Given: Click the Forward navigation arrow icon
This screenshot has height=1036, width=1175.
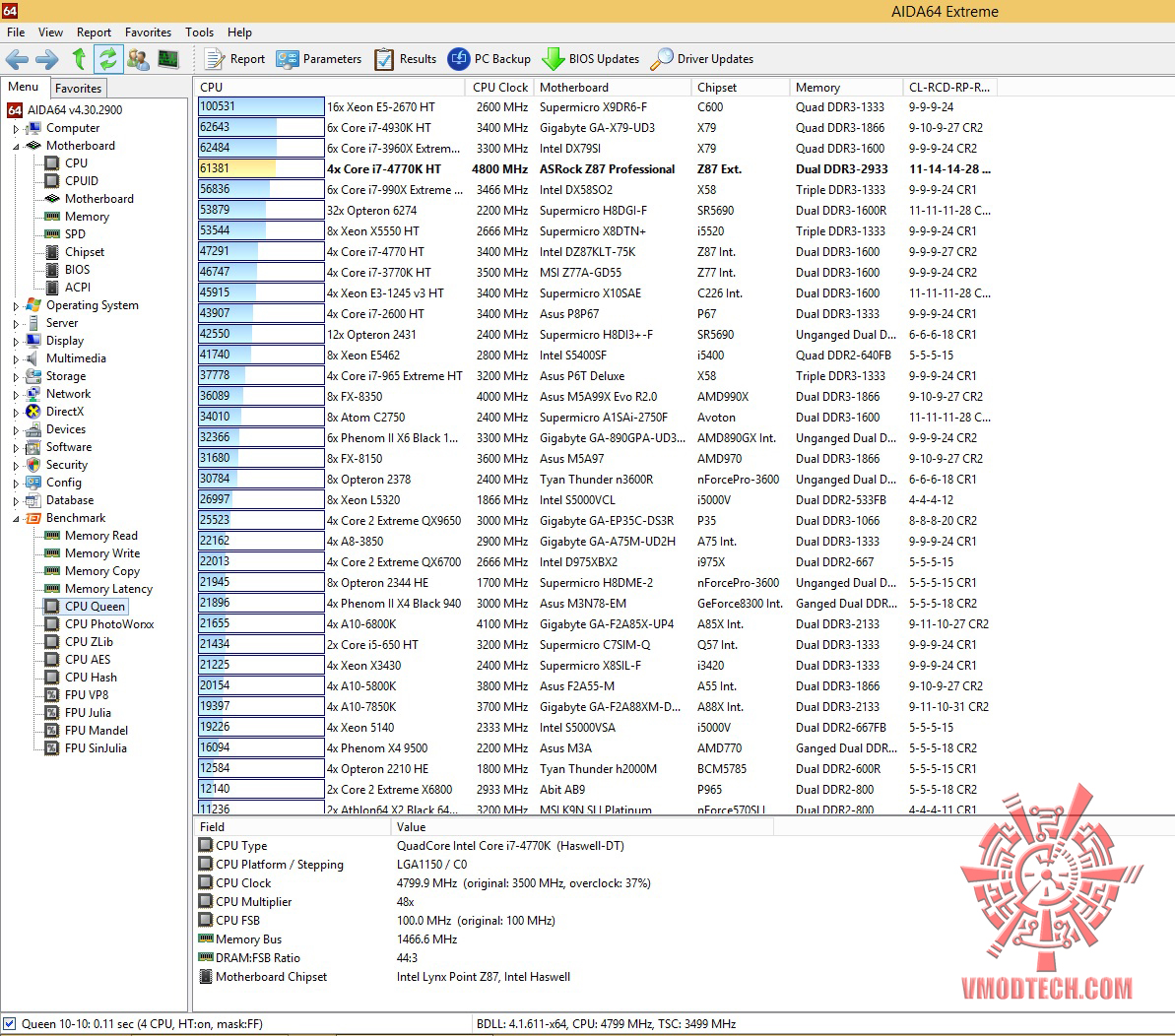Looking at the screenshot, I should [x=47, y=58].
